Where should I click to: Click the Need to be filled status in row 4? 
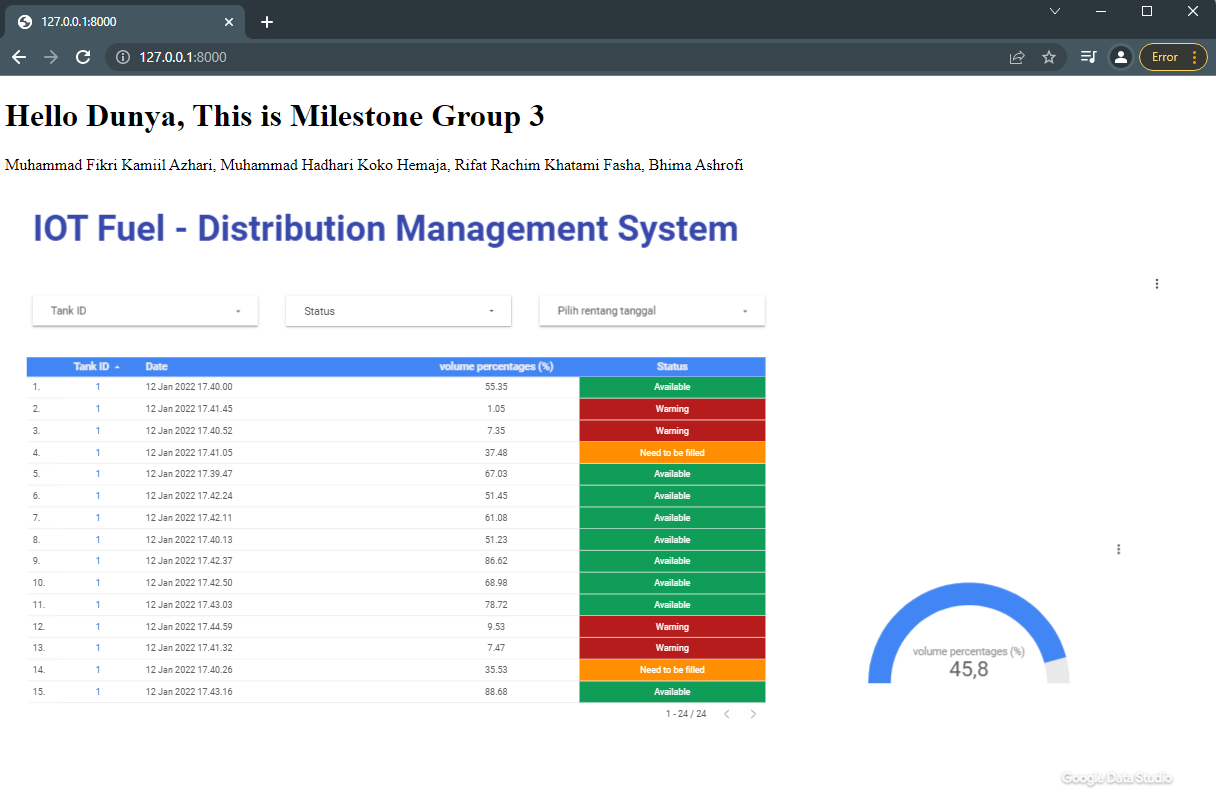(x=672, y=453)
